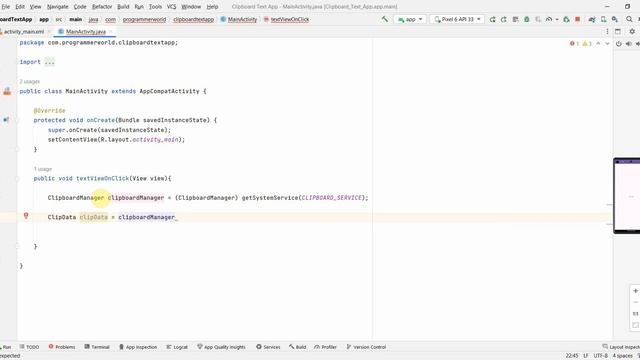Click the Make Project hammer icon

(384, 19)
